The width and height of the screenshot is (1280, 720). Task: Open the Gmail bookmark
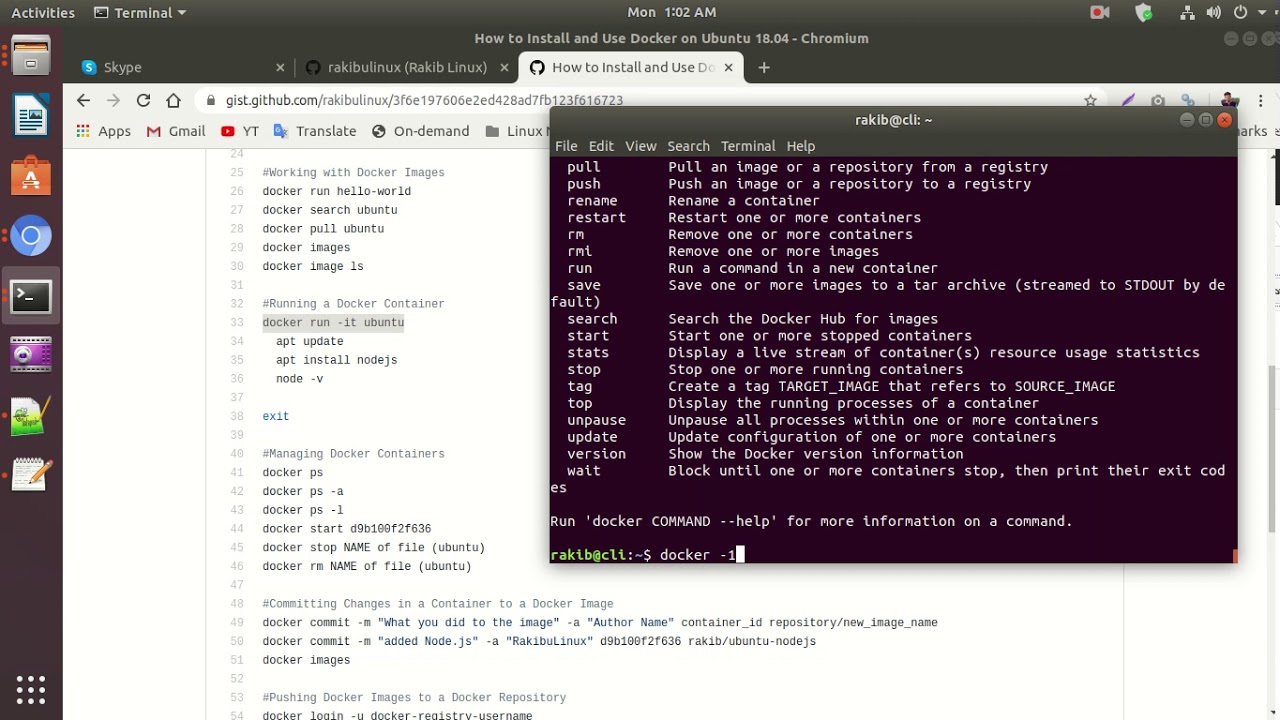coord(176,131)
